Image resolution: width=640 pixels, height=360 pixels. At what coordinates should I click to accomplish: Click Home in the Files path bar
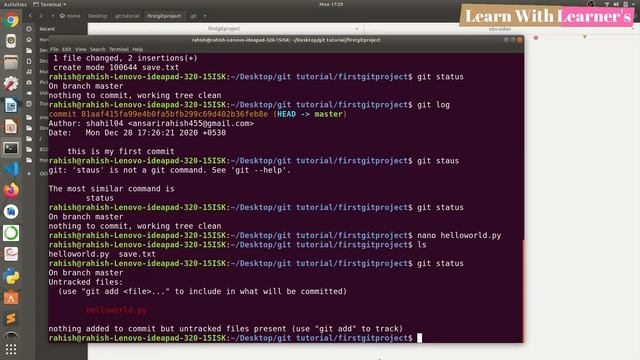pyautogui.click(x=70, y=16)
